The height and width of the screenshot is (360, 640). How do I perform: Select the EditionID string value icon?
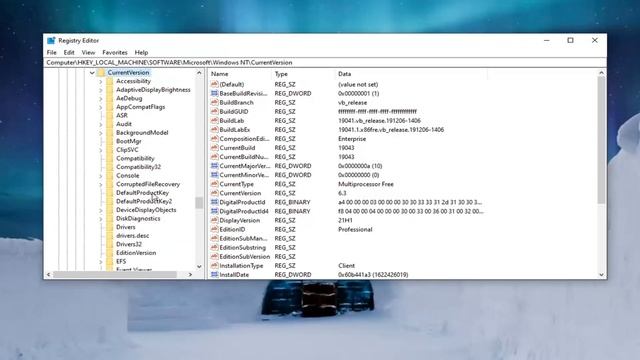coord(214,229)
